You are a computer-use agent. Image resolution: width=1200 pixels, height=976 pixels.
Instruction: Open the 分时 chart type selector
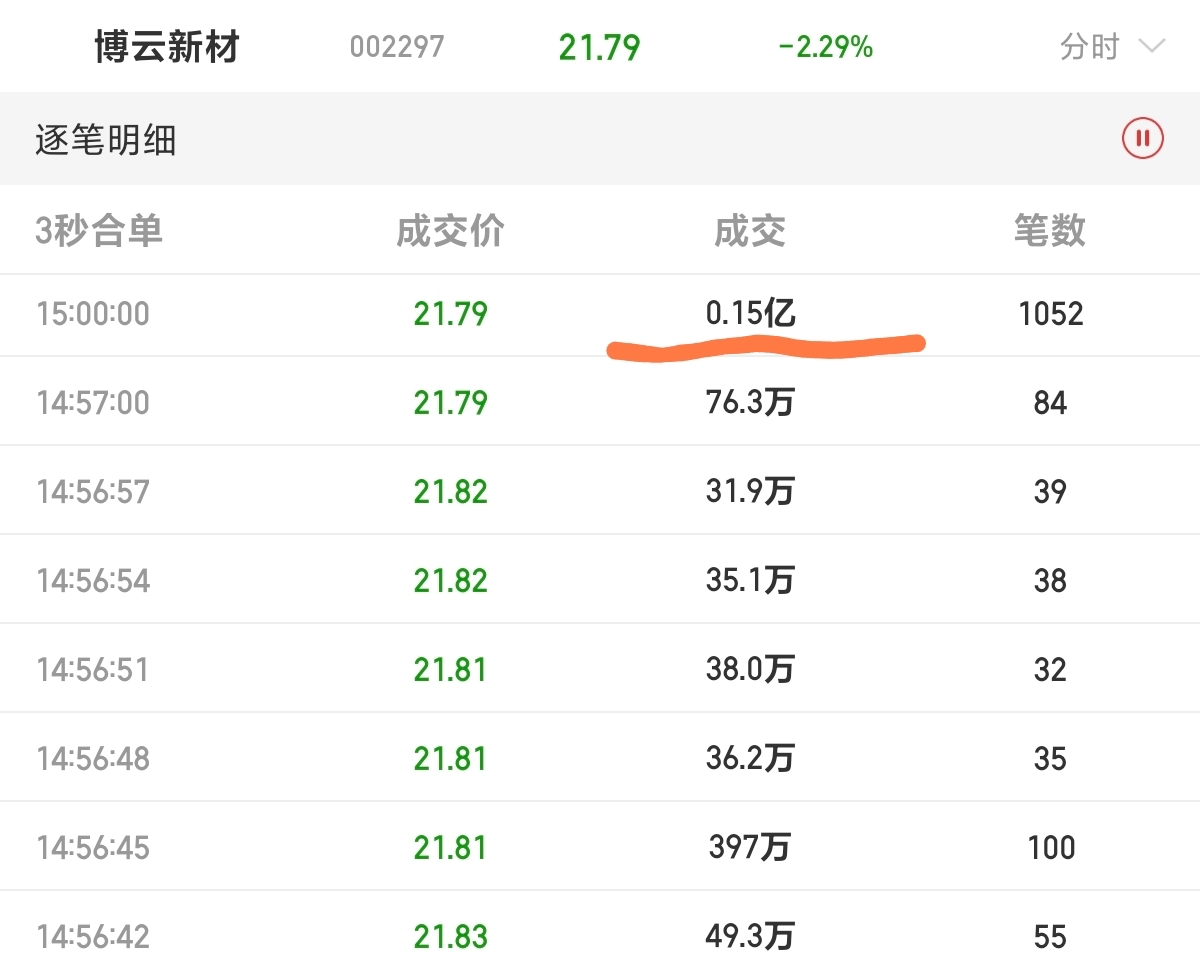click(x=1112, y=47)
